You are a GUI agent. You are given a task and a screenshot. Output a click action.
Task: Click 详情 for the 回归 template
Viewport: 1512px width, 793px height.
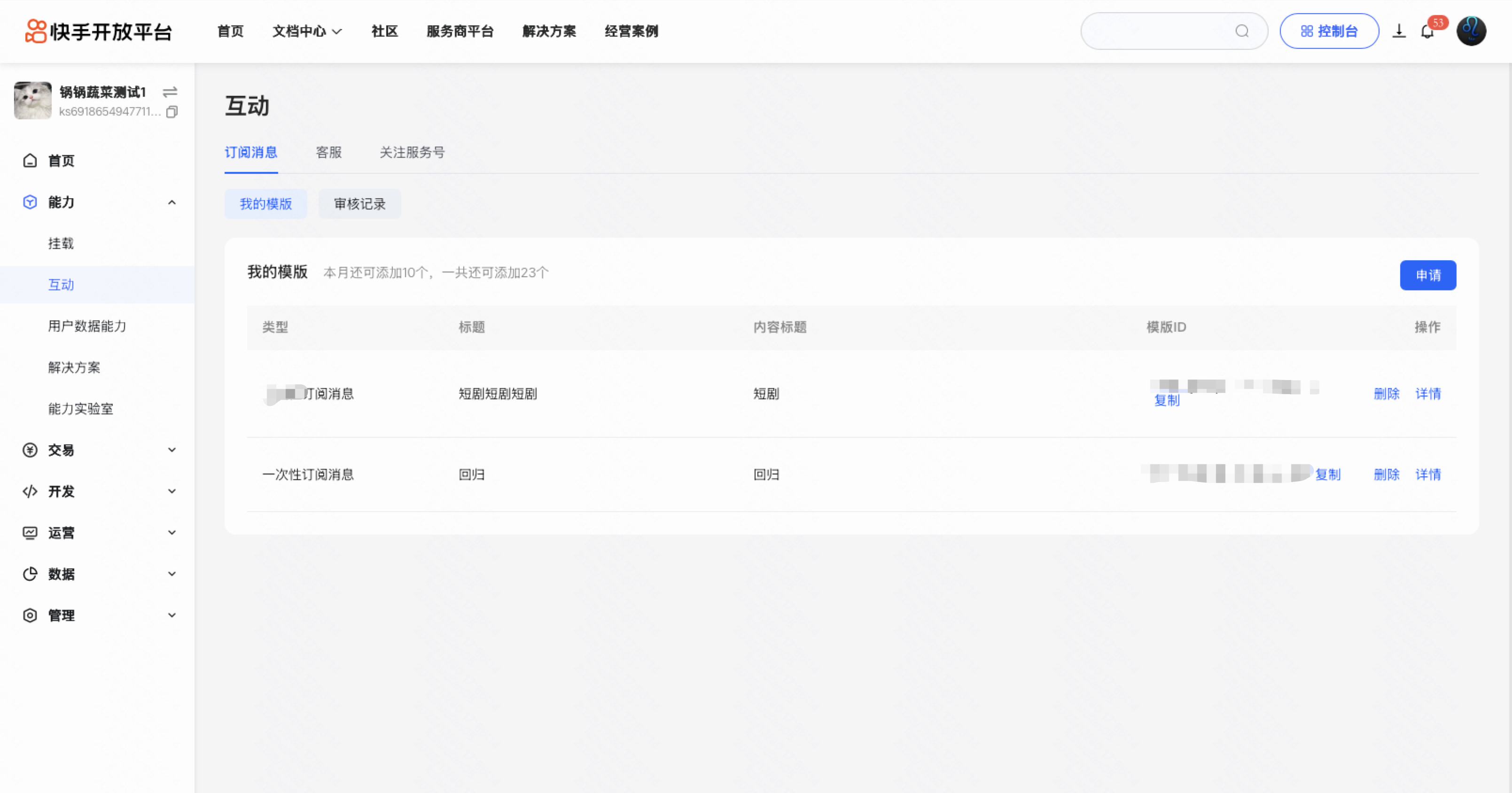1427,474
